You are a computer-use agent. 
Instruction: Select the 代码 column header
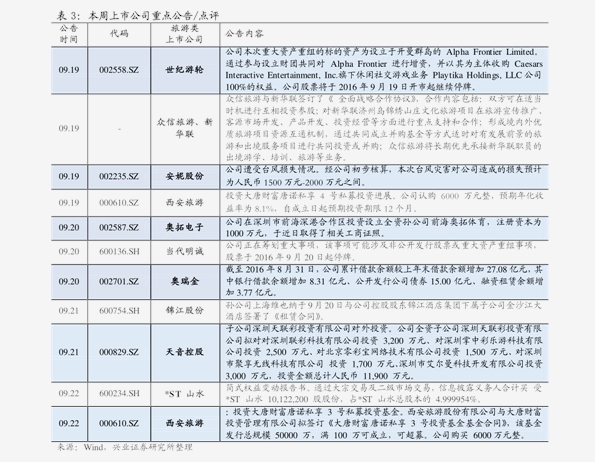pos(119,33)
